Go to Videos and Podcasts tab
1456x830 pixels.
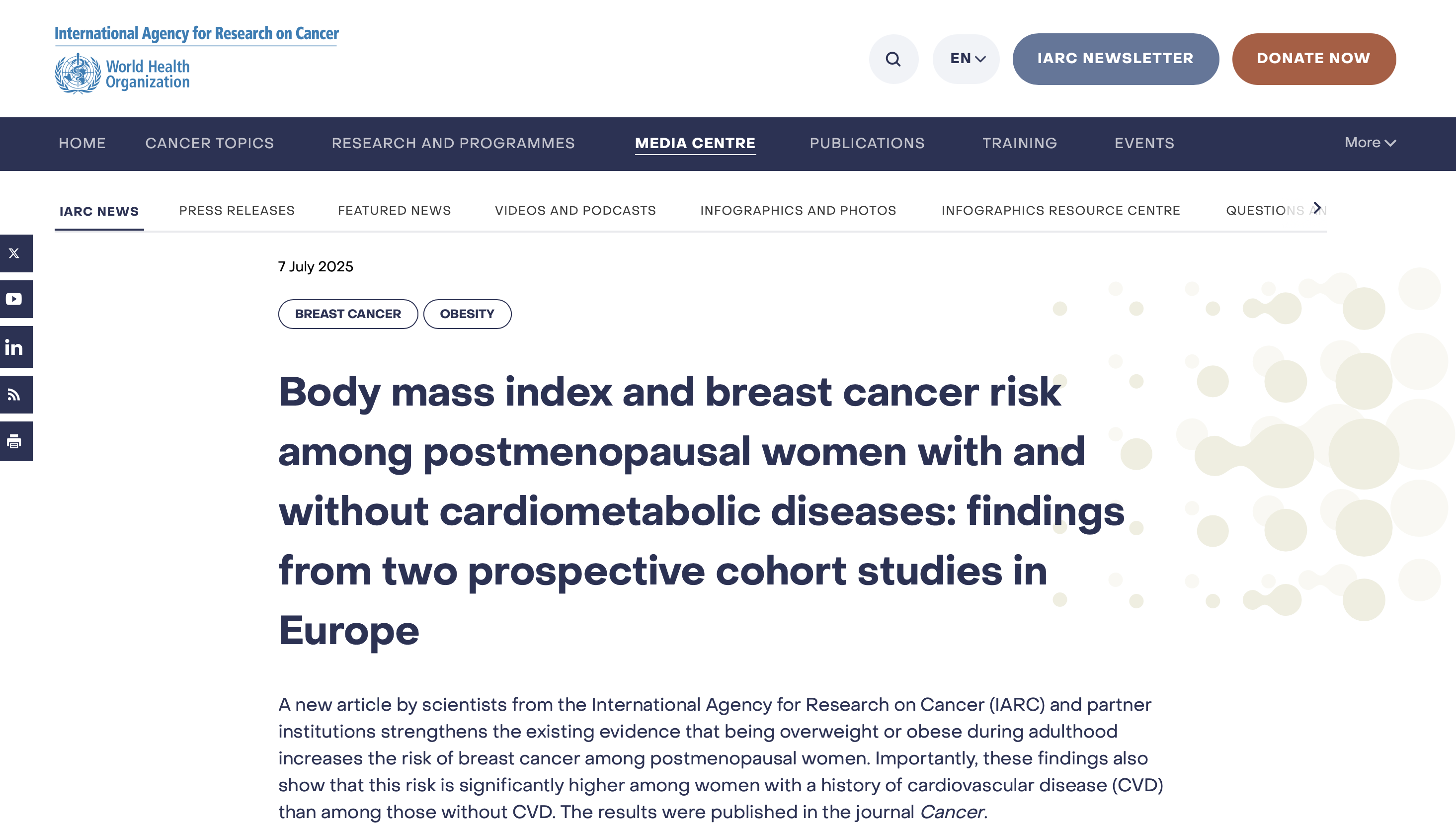(575, 211)
